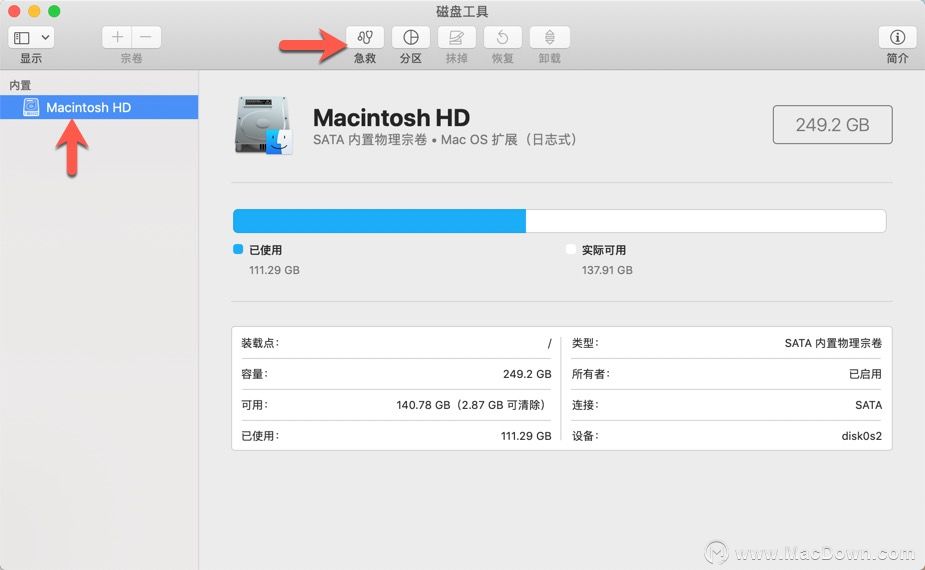Screen dimensions: 925x570
Task: Click the sidebar view icon
Action: pos(22,38)
